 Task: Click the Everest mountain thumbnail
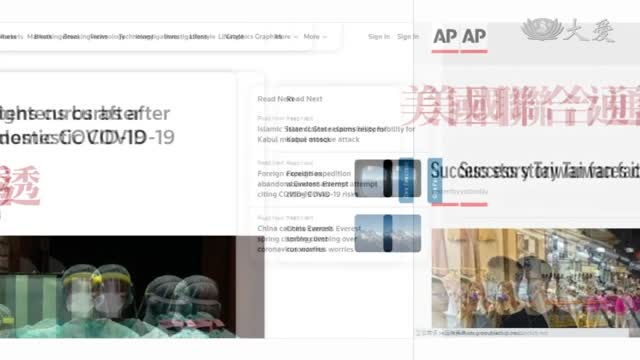[387, 233]
